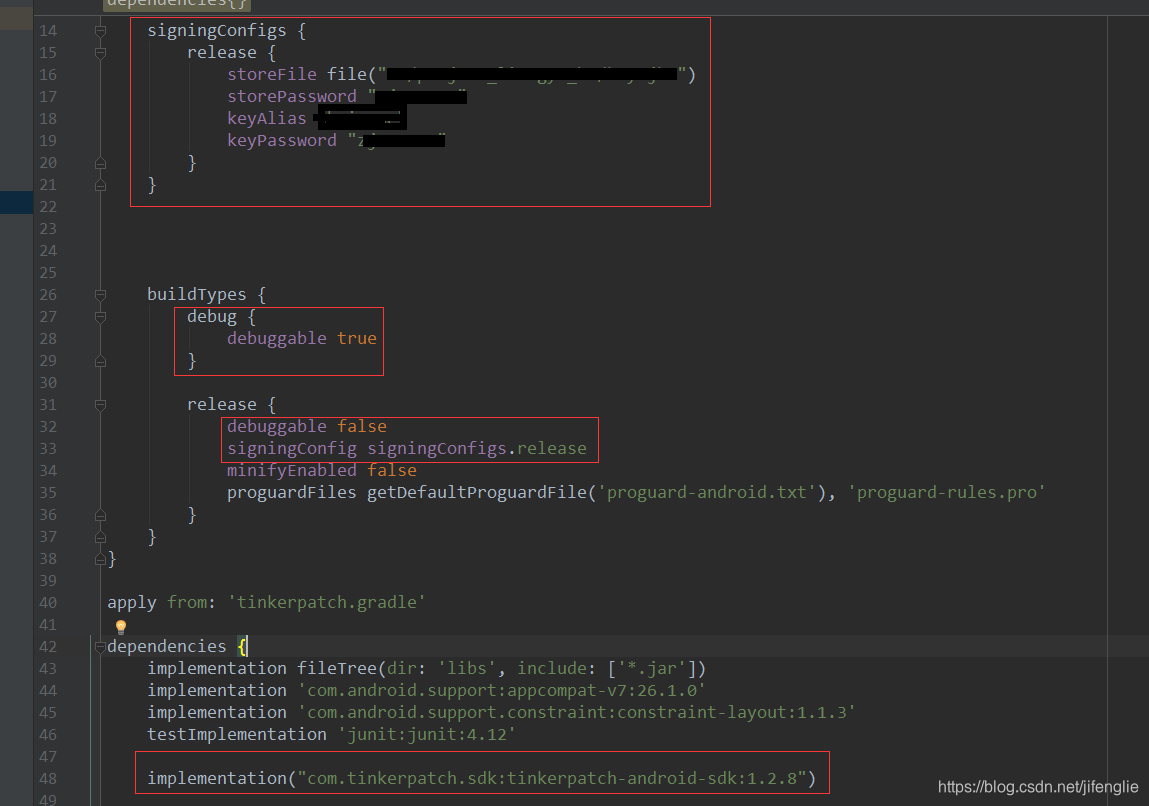Click line number 42 in the gutter
1149x806 pixels.
click(47, 646)
